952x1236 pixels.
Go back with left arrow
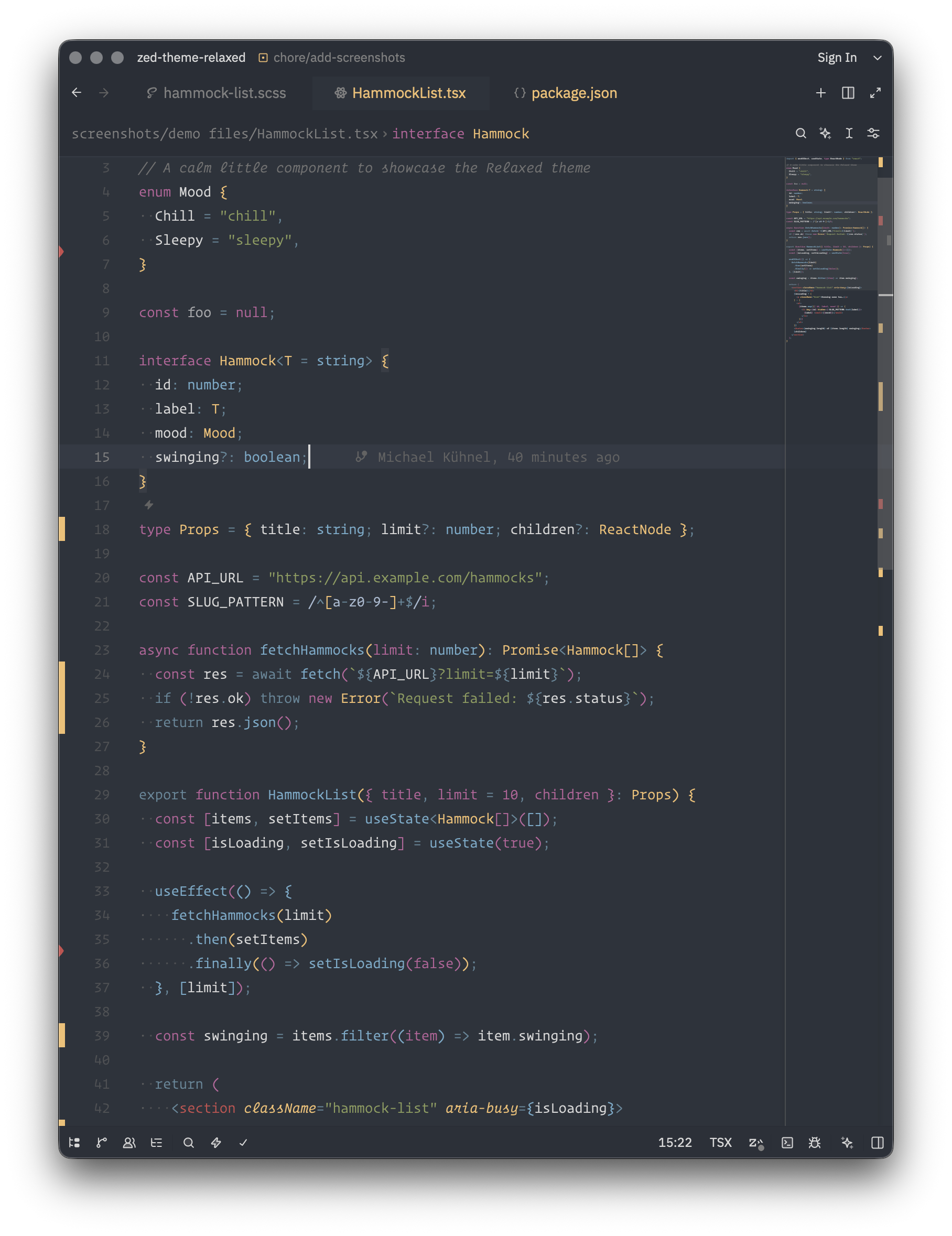pos(77,93)
